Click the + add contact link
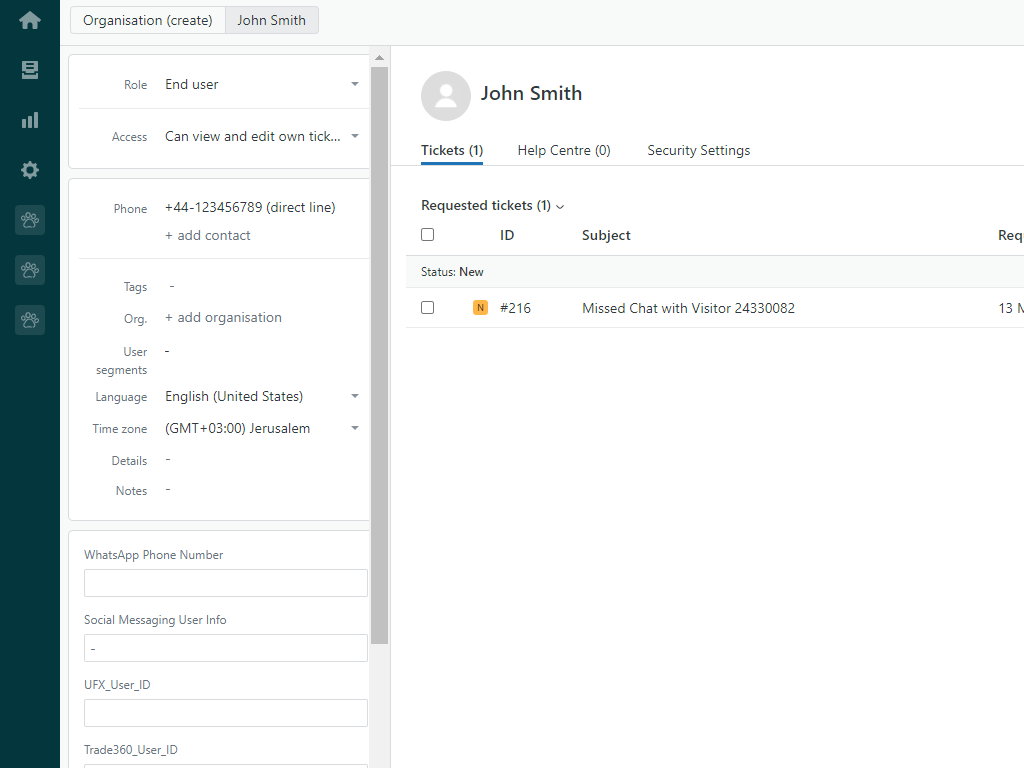This screenshot has width=1024, height=768. 208,236
